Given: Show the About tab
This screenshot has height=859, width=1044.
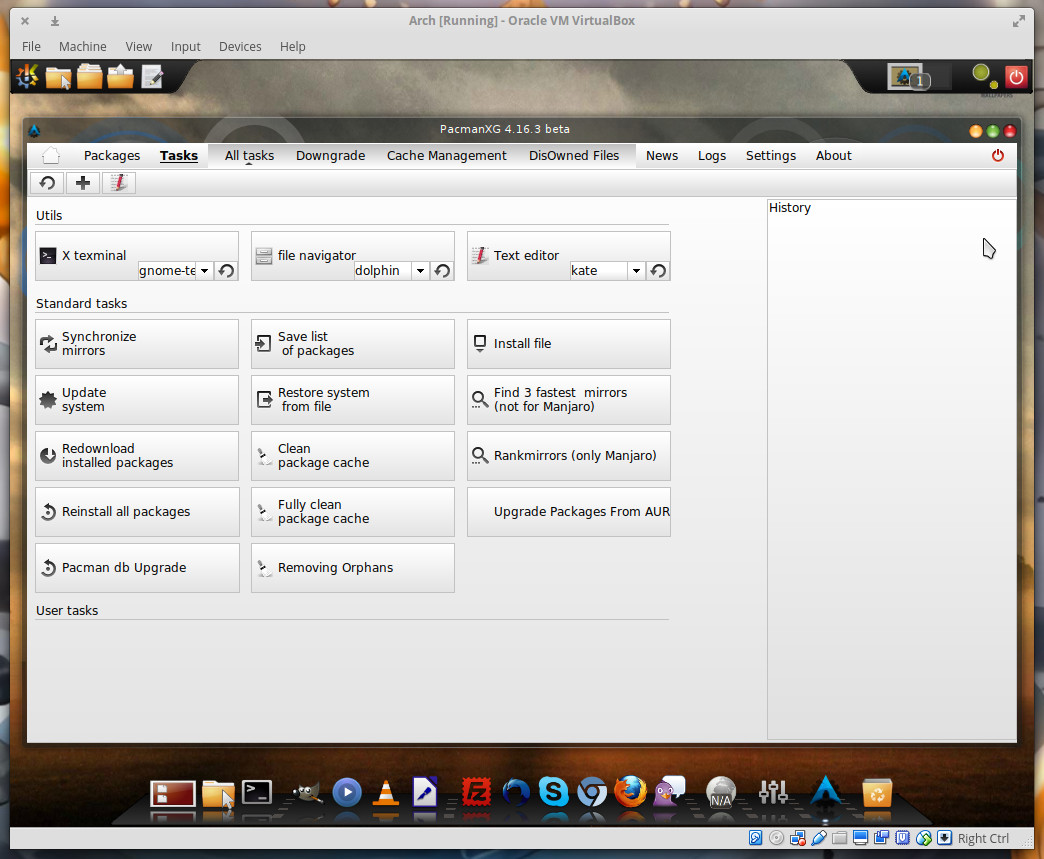Looking at the screenshot, I should (x=834, y=156).
